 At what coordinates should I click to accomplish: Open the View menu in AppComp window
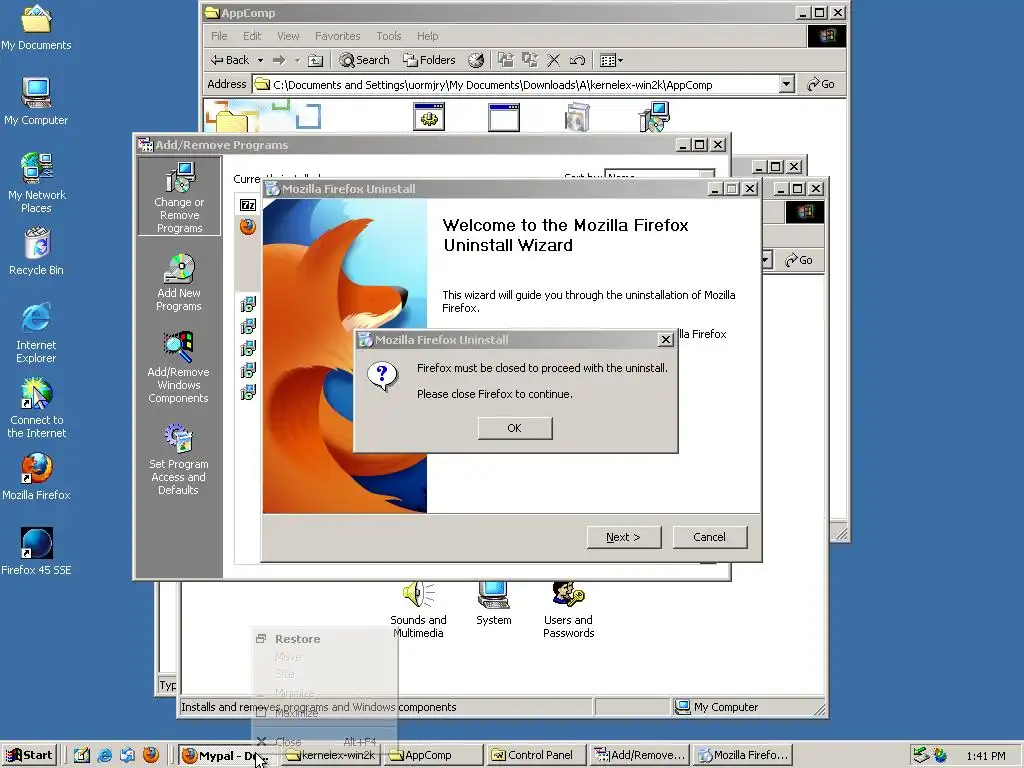point(288,36)
